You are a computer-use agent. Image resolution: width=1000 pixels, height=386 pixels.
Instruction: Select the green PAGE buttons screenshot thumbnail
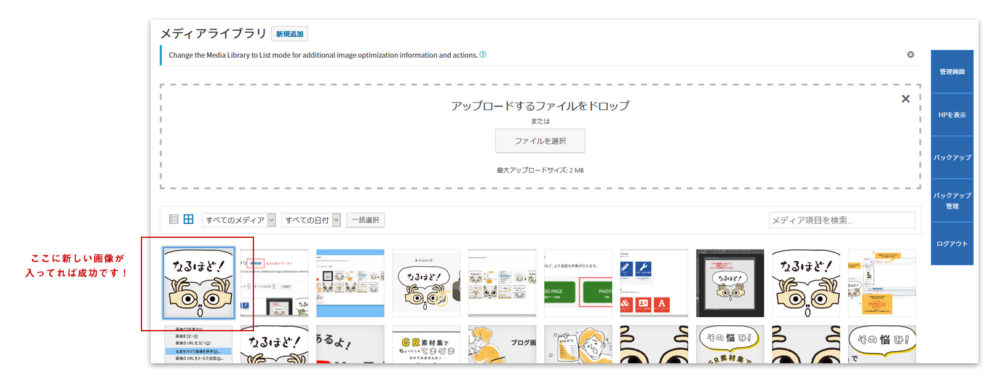pyautogui.click(x=578, y=283)
